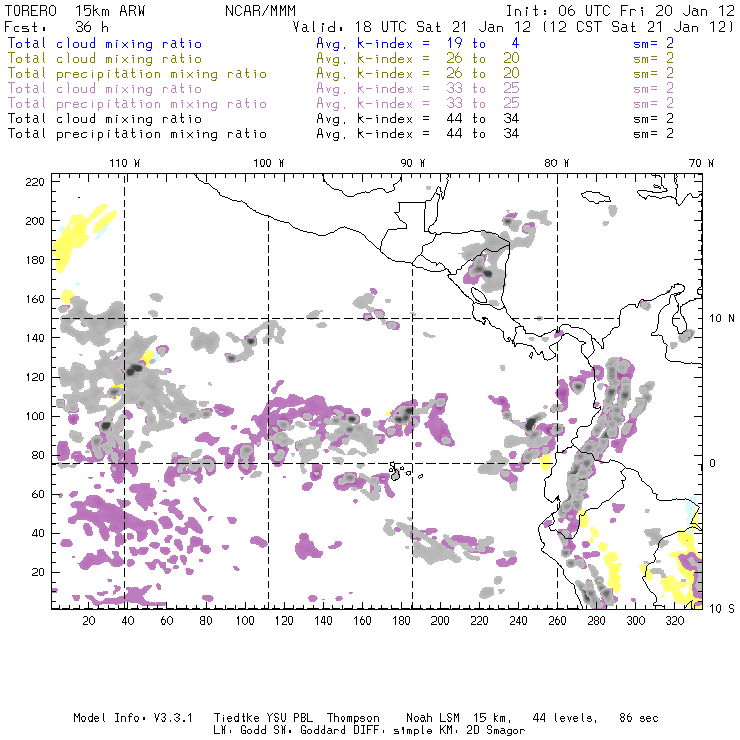The width and height of the screenshot is (740, 740).
Task: Click the 10 N latitude label
Action: click(x=722, y=318)
